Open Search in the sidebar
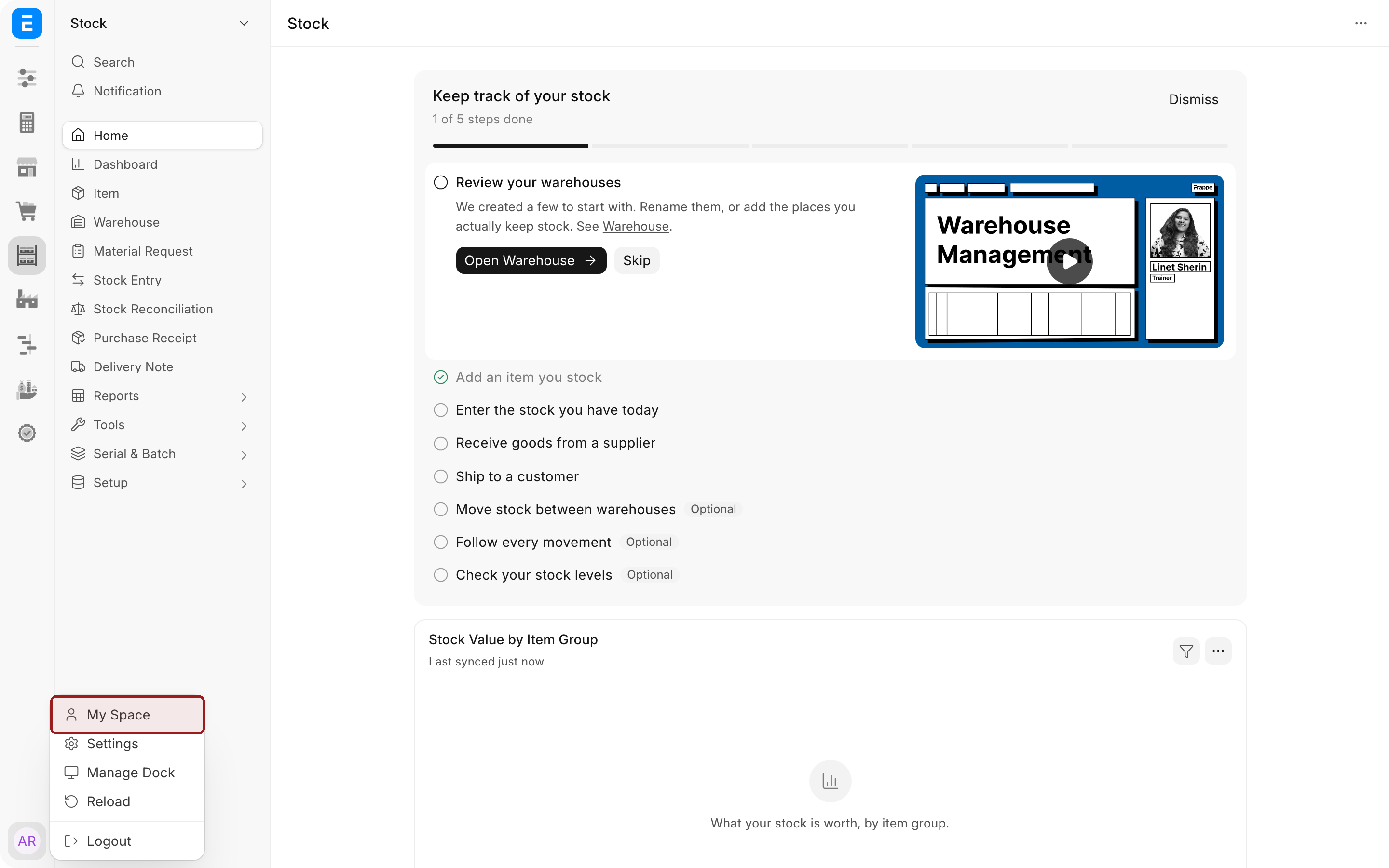The width and height of the screenshot is (1389, 868). pos(163,62)
